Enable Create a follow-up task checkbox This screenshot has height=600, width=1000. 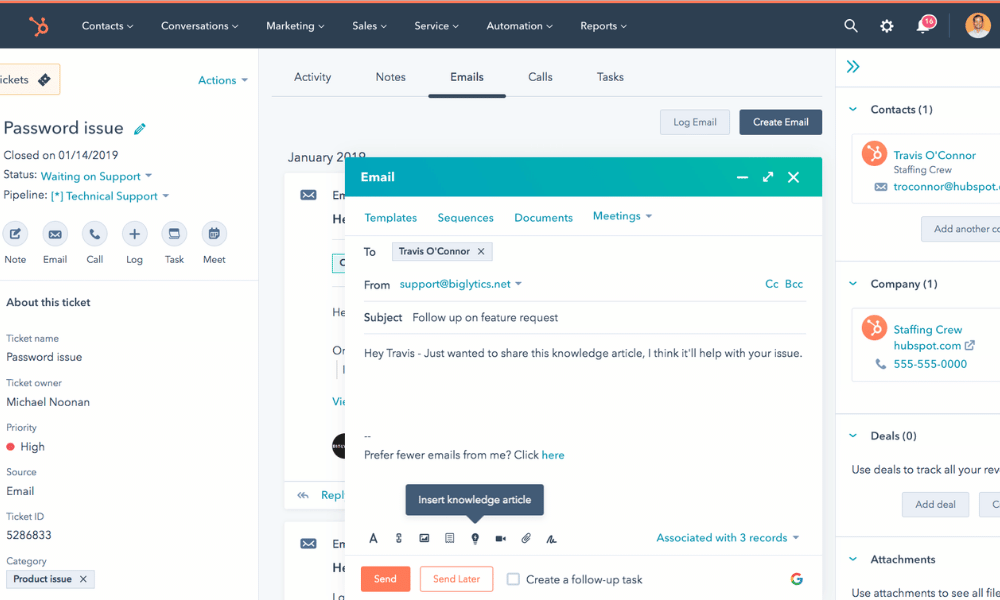(513, 579)
